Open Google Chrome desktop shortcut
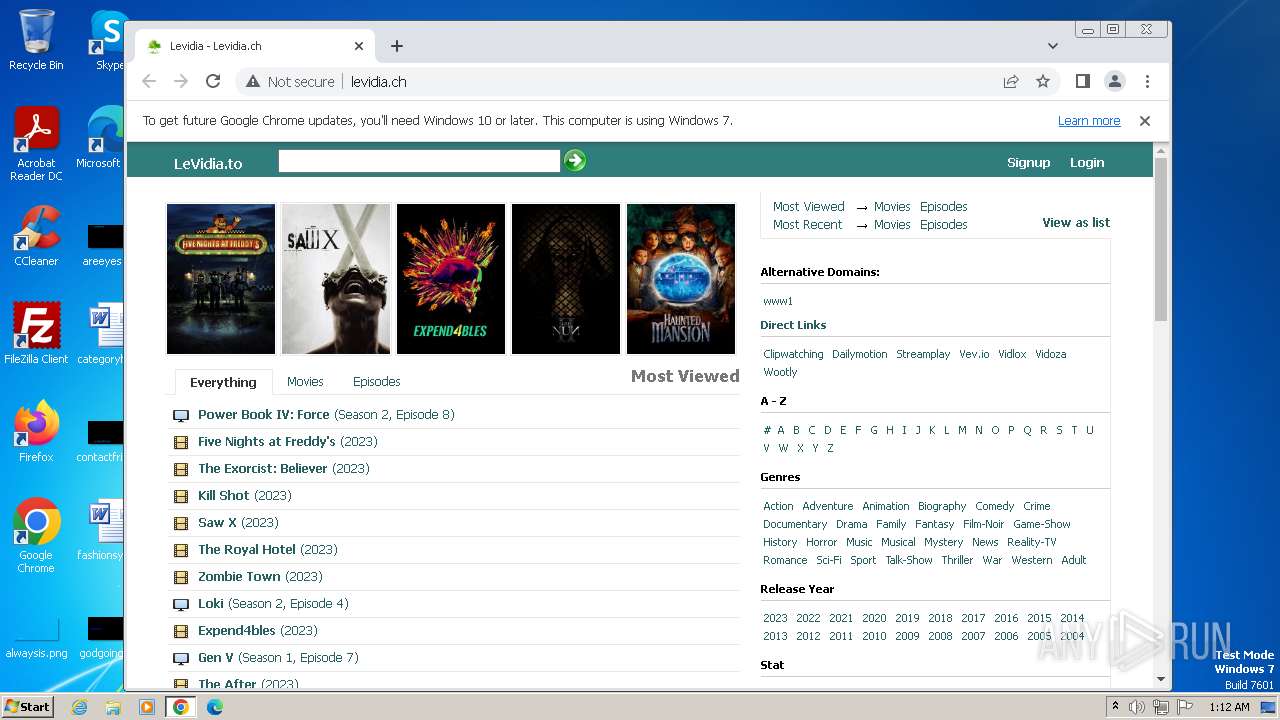 pyautogui.click(x=36, y=536)
